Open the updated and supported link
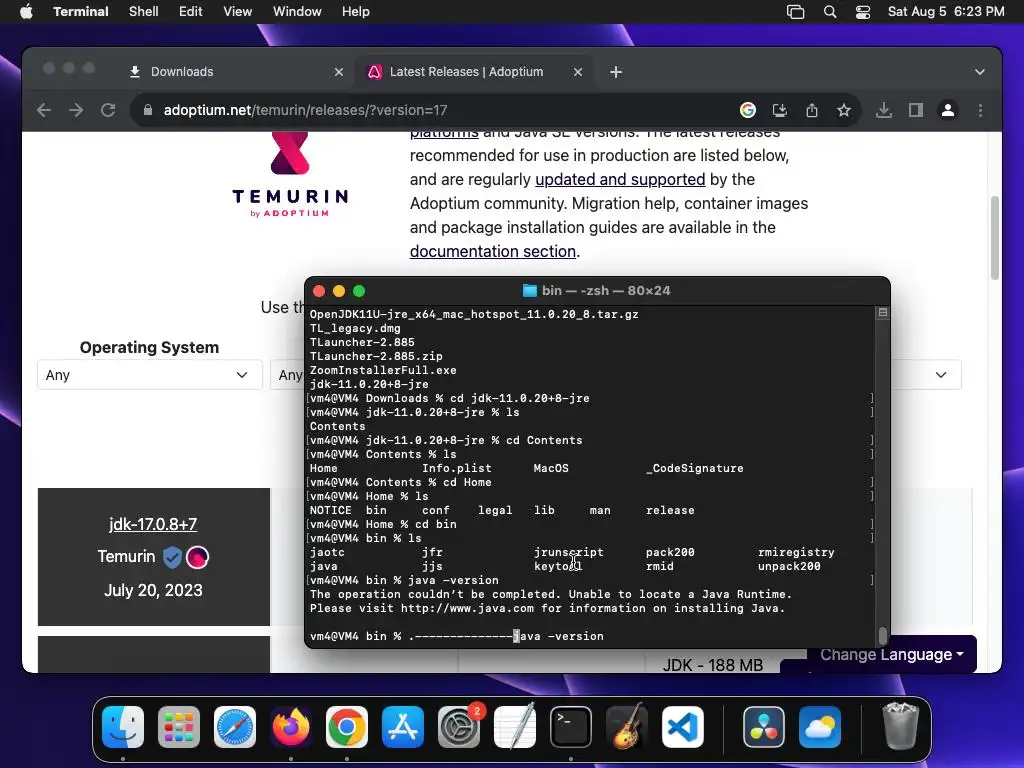 620,180
